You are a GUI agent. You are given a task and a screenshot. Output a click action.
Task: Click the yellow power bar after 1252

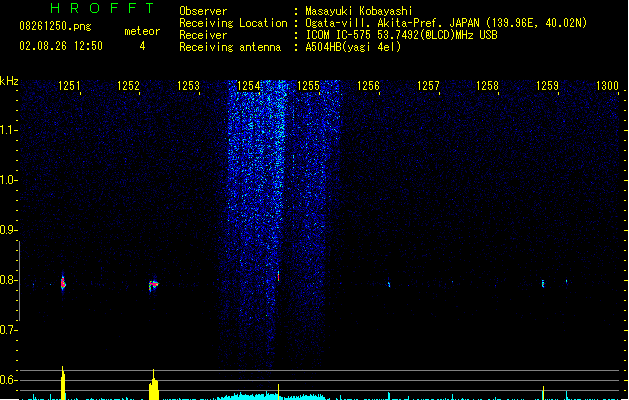click(x=154, y=385)
